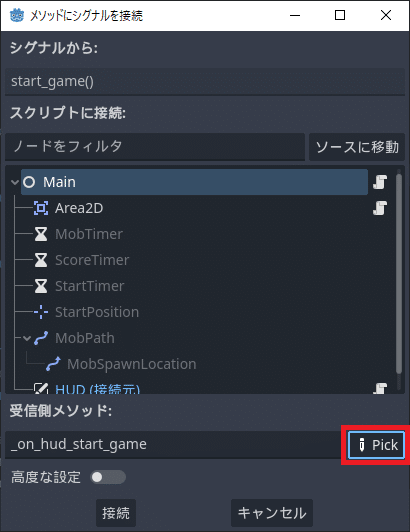Collapse the Main node tree
Screen dimensions: 410x532
click(x=15, y=182)
